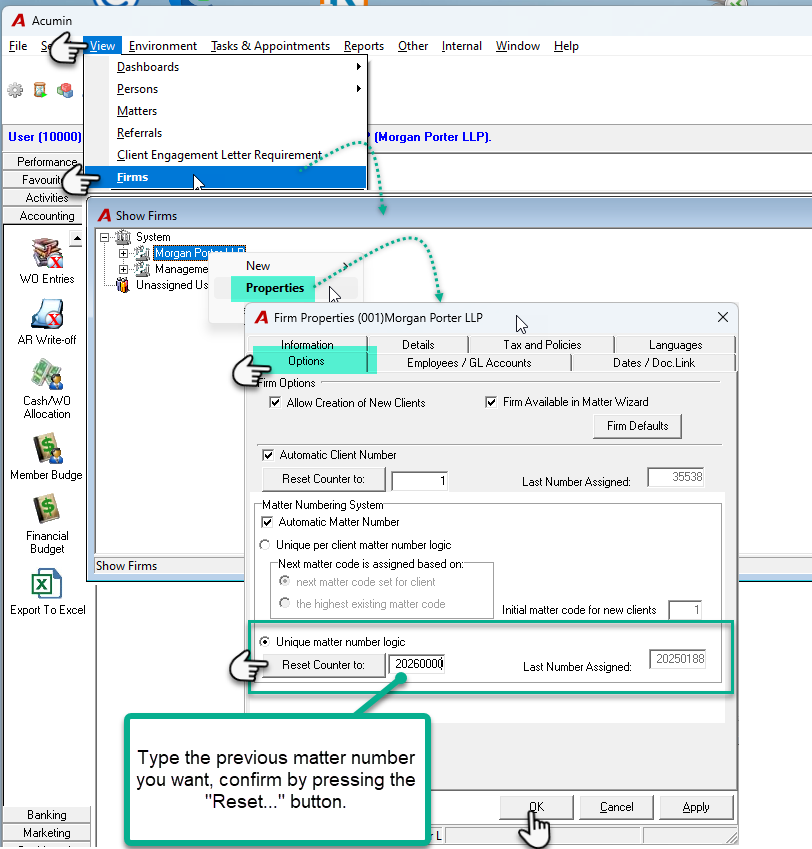Choose Firms from the View menu
This screenshot has height=849, width=812.
pyautogui.click(x=225, y=177)
